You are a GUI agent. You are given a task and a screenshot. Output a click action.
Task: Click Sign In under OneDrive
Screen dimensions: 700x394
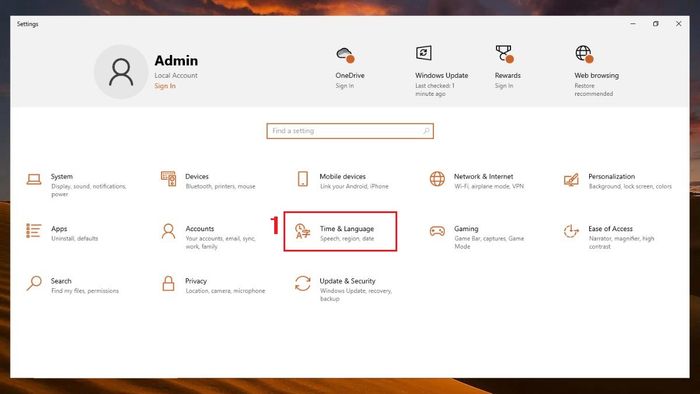click(x=345, y=86)
